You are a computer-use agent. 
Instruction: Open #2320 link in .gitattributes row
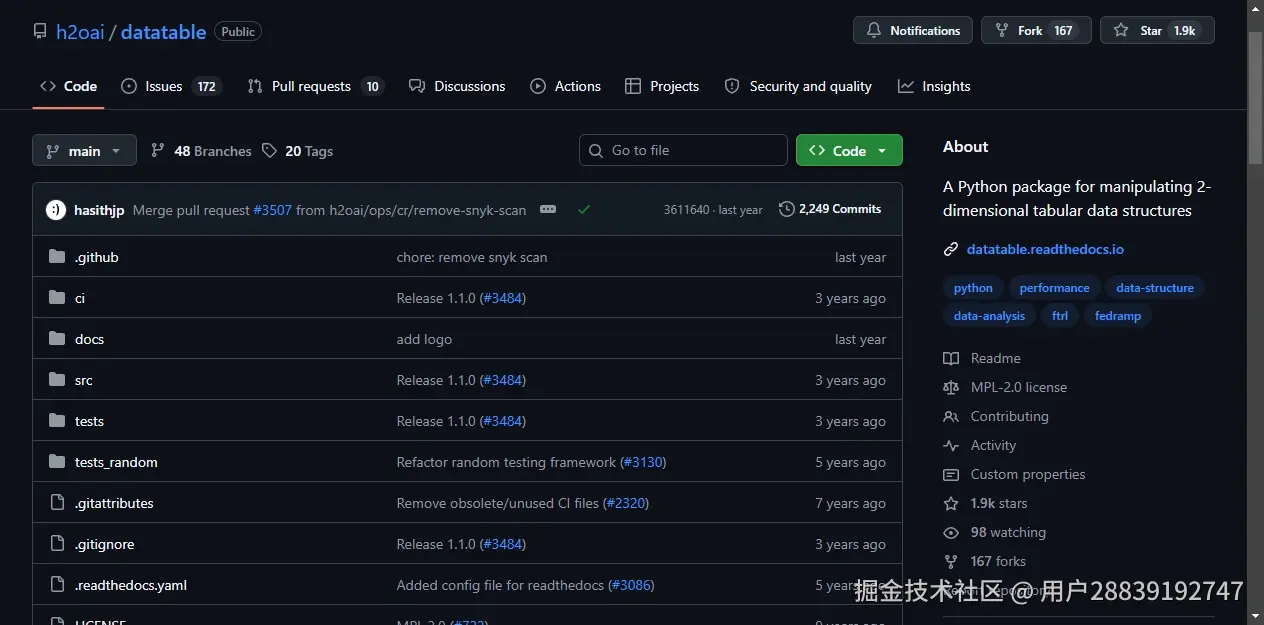pyautogui.click(x=628, y=503)
